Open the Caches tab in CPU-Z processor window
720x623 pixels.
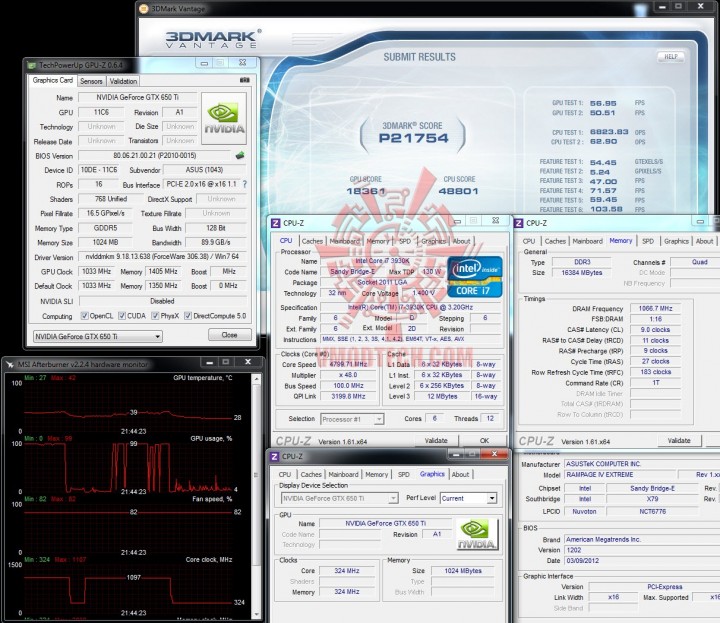pos(312,241)
